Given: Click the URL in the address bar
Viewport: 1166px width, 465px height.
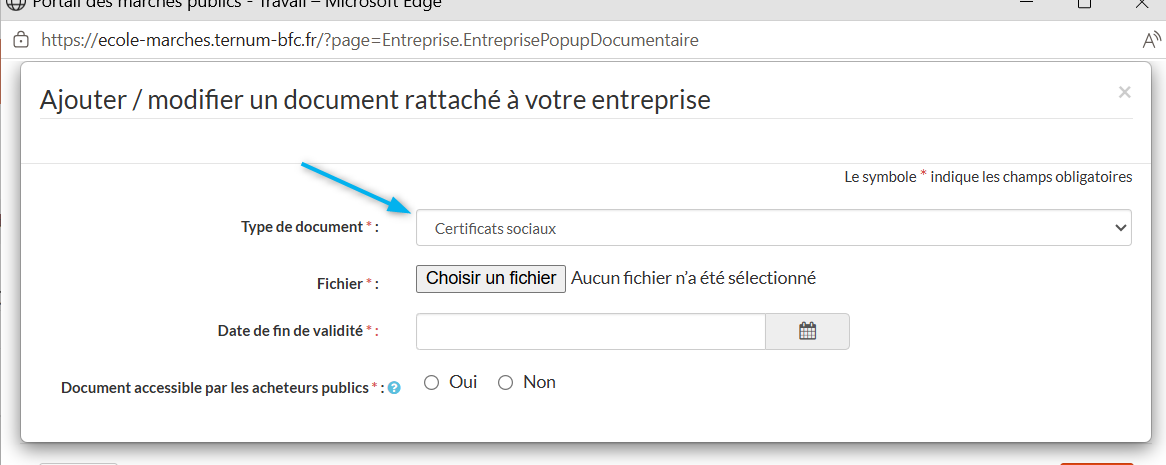Looking at the screenshot, I should coord(370,40).
